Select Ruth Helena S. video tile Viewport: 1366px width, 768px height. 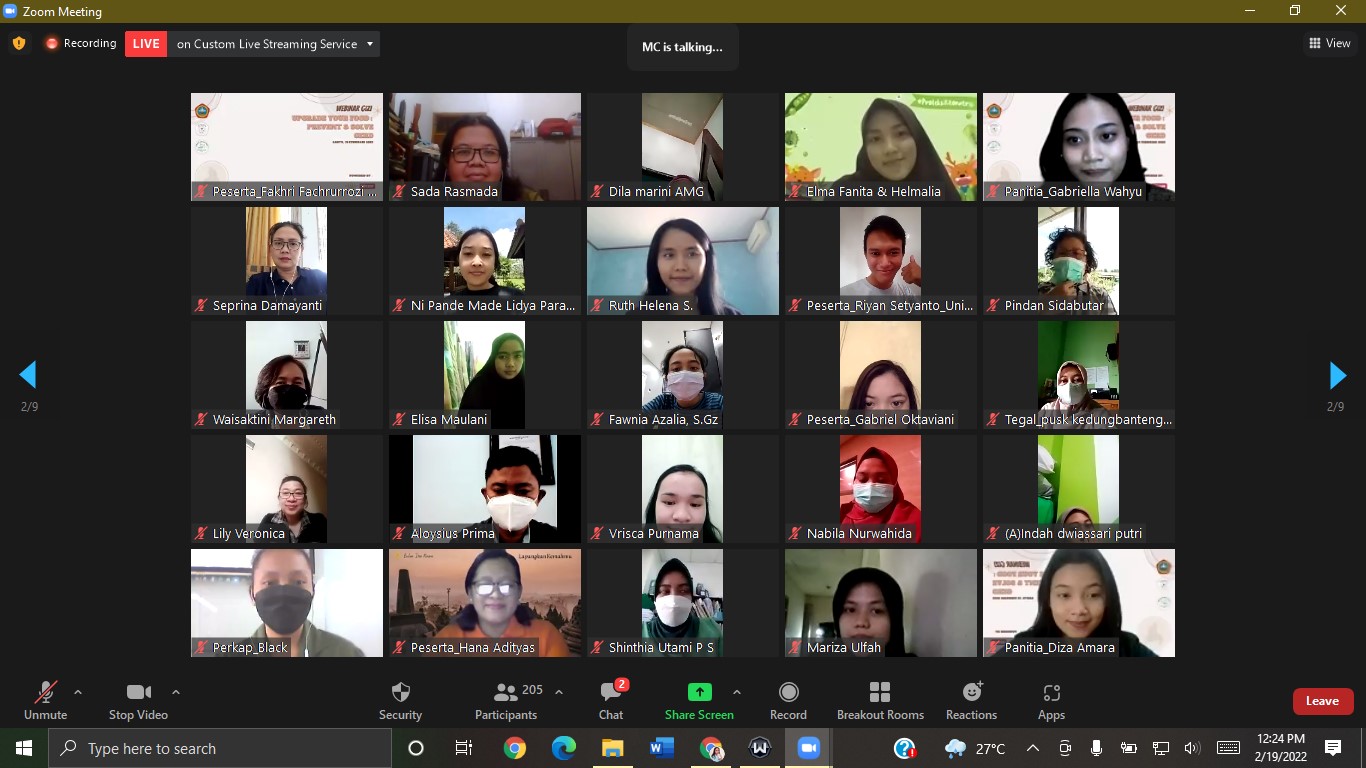pyautogui.click(x=682, y=261)
